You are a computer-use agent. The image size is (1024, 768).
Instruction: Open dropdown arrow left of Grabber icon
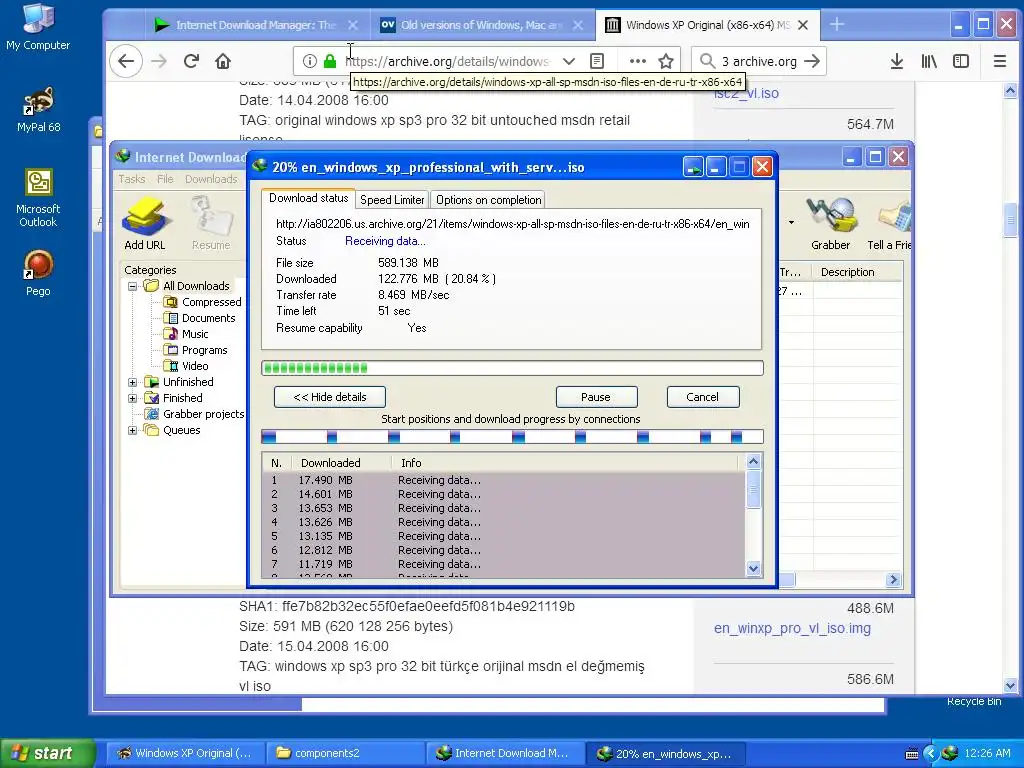coord(792,223)
